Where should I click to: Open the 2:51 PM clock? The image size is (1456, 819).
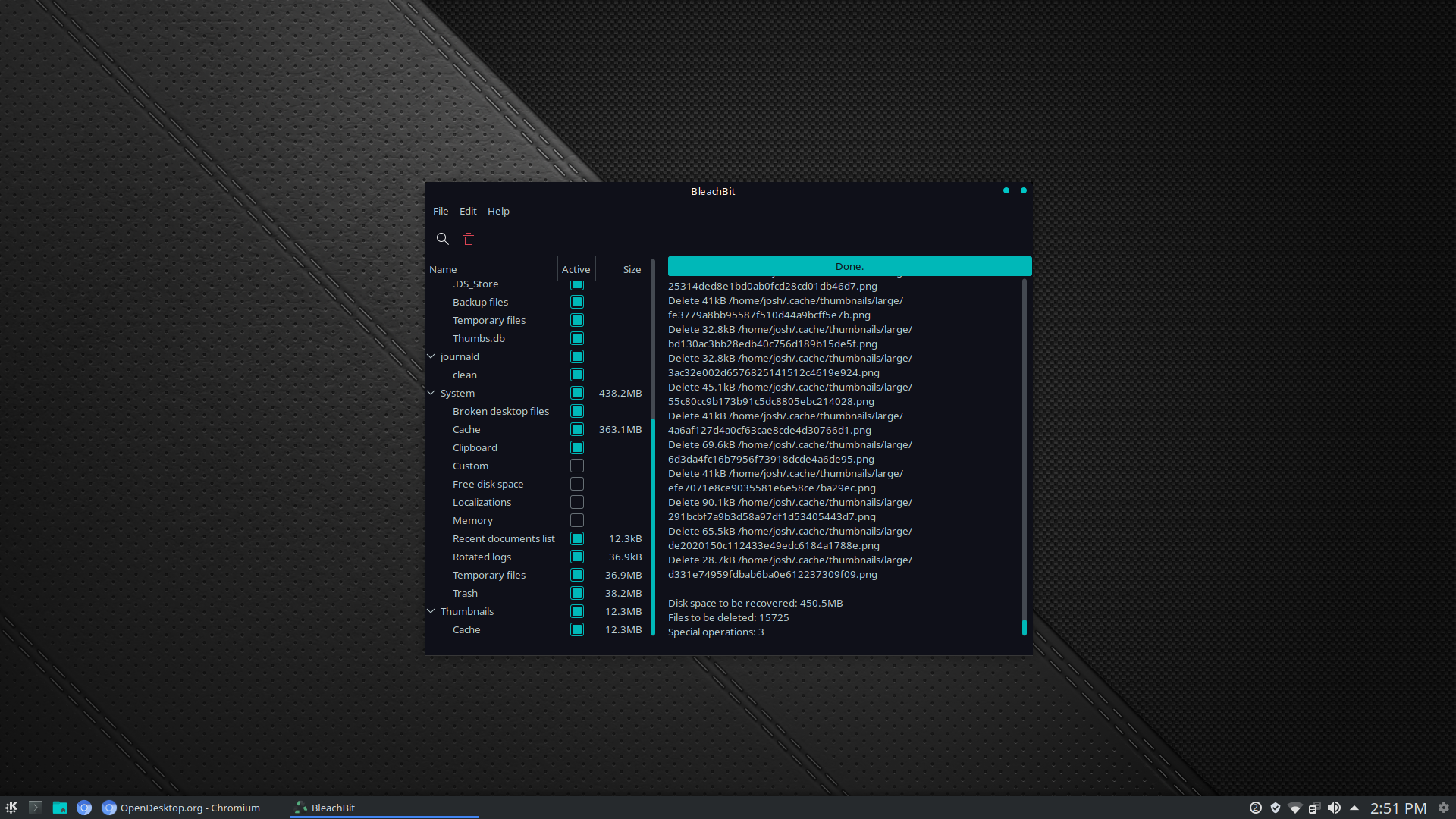point(1398,808)
